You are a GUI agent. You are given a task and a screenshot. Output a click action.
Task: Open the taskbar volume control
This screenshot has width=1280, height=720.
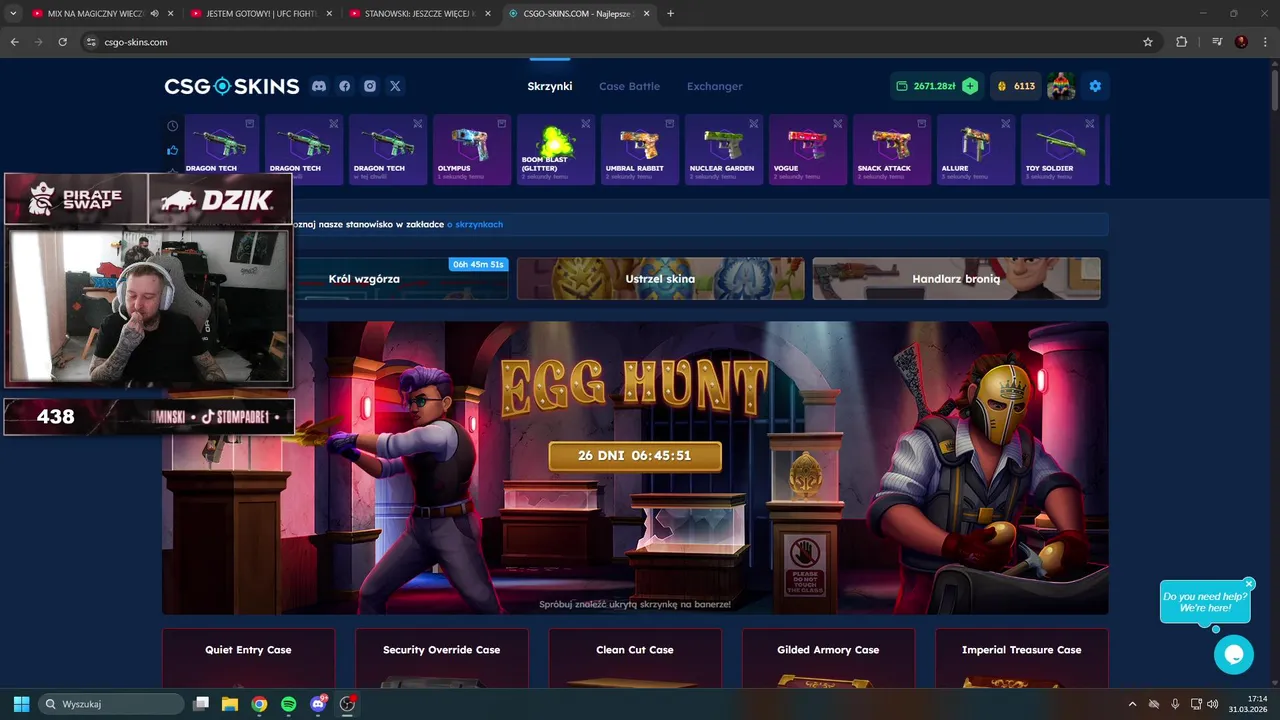[x=1212, y=704]
